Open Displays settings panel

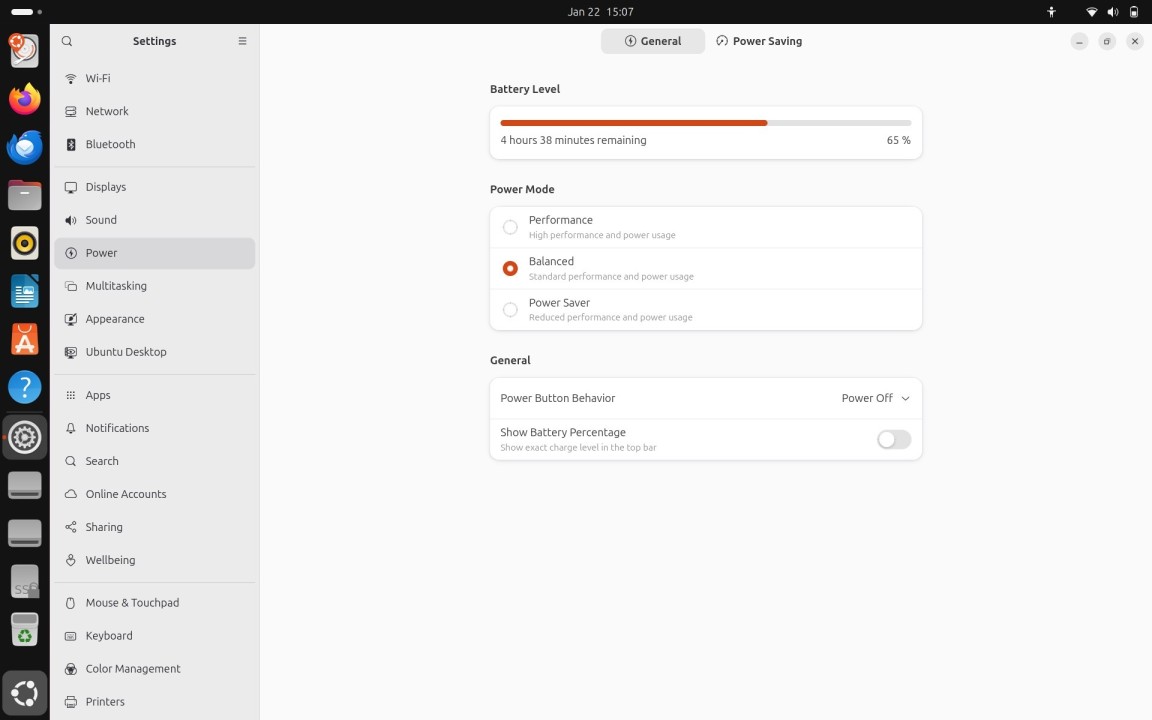tap(106, 187)
